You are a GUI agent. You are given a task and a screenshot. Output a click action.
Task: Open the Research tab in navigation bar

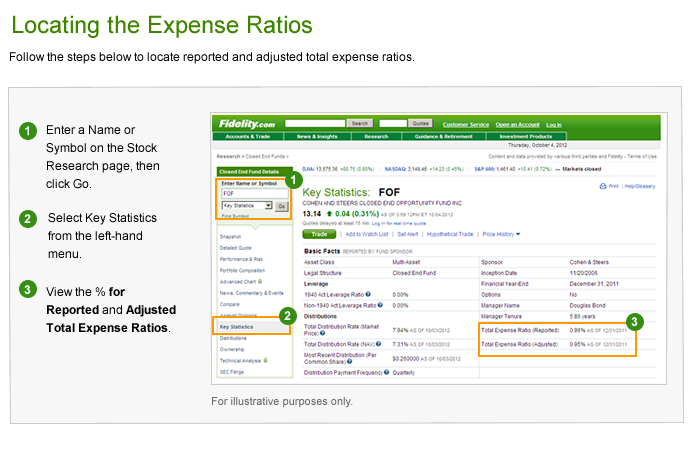tap(376, 136)
